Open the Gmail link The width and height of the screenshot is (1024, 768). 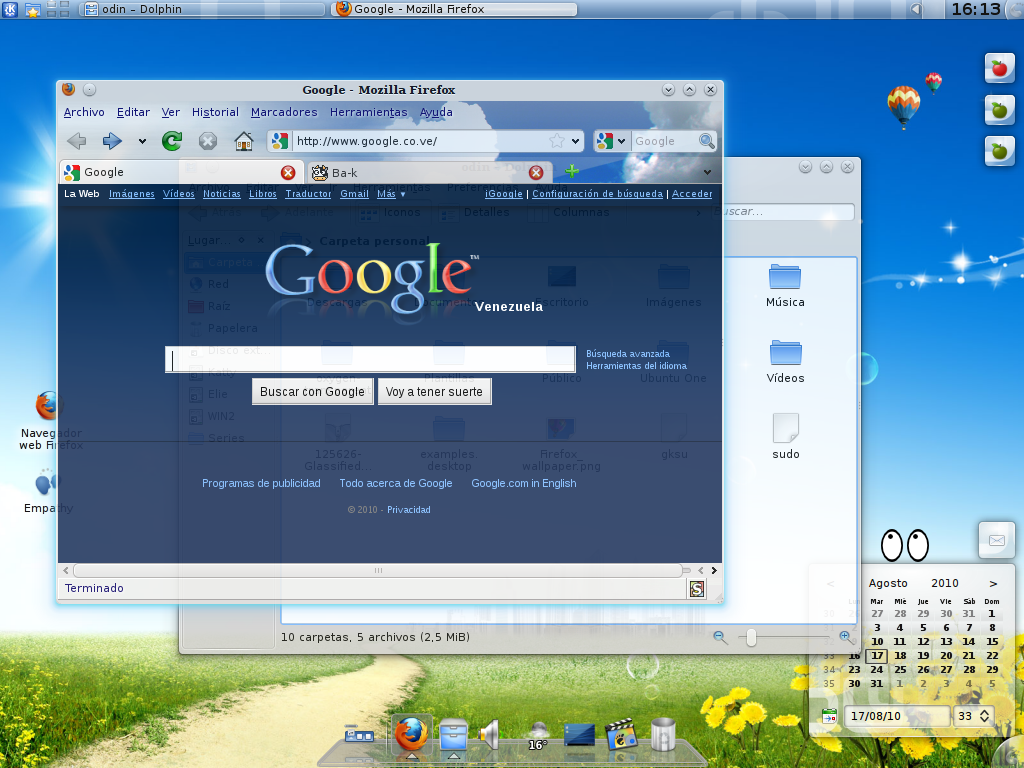click(x=355, y=194)
